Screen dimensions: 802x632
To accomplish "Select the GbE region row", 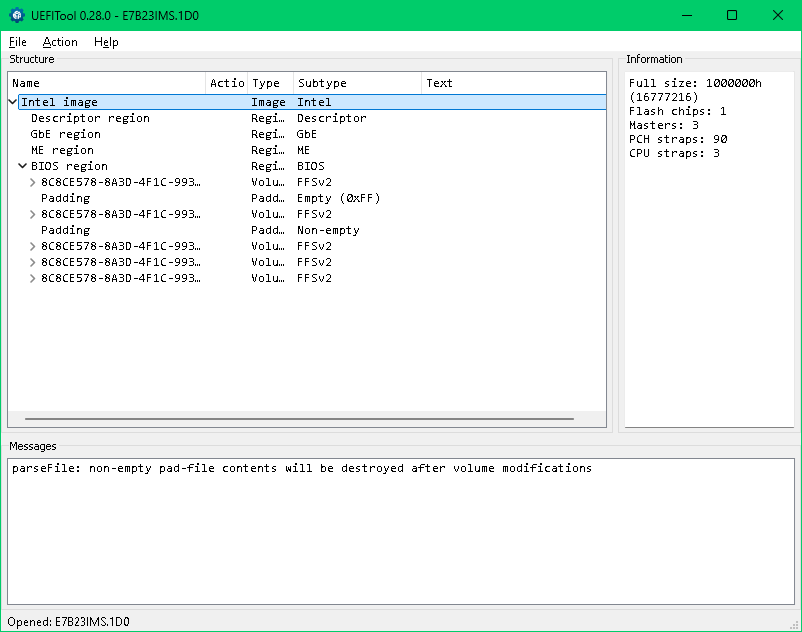I will [307, 134].
